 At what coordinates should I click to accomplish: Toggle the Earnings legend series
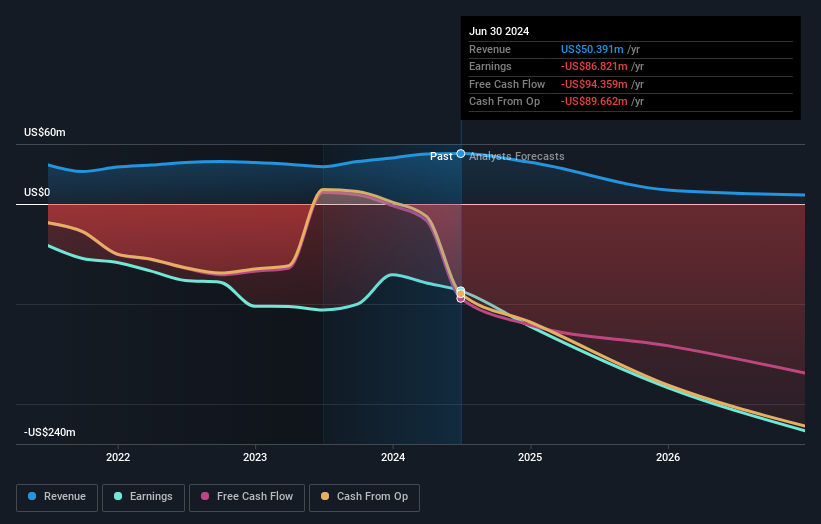tap(143, 497)
